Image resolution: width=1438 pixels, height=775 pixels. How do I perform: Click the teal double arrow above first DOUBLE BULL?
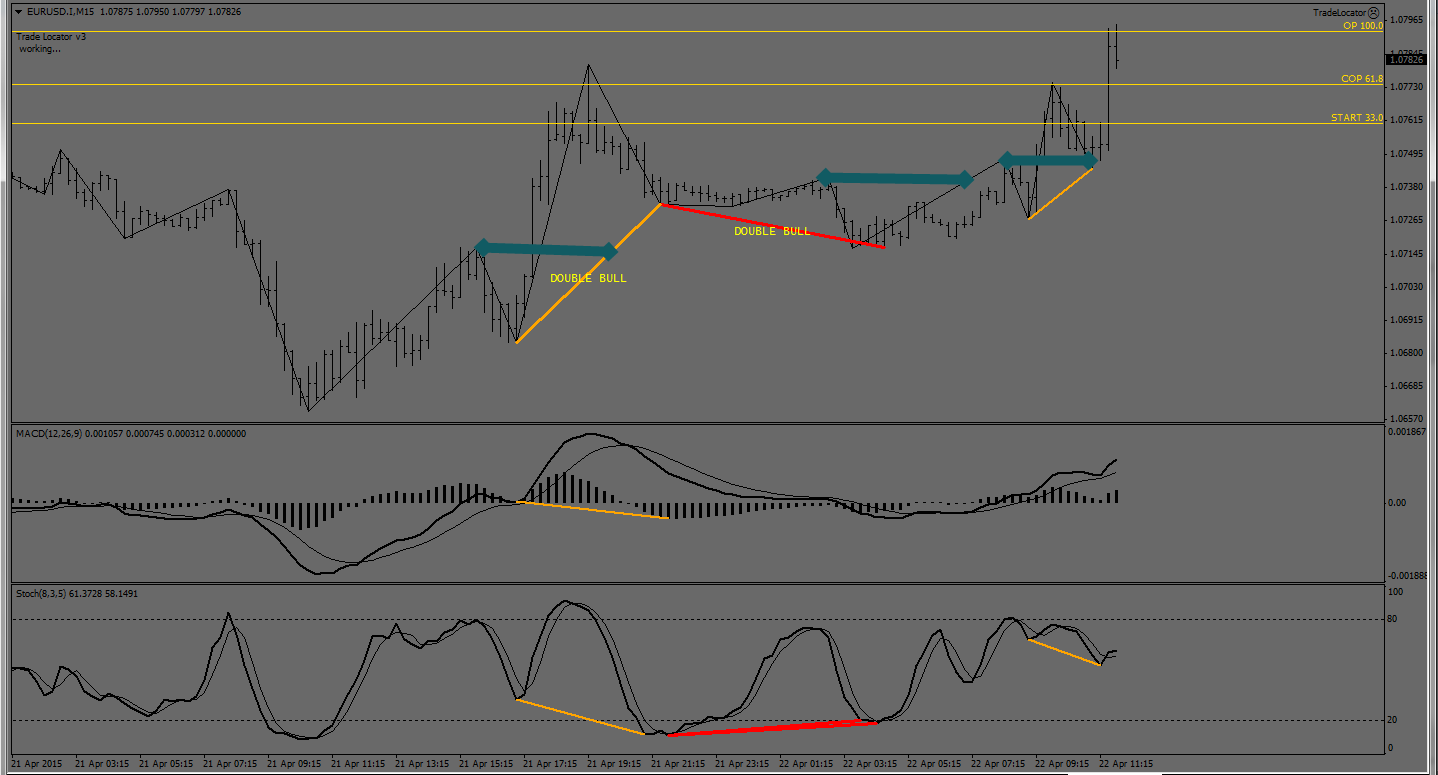546,249
